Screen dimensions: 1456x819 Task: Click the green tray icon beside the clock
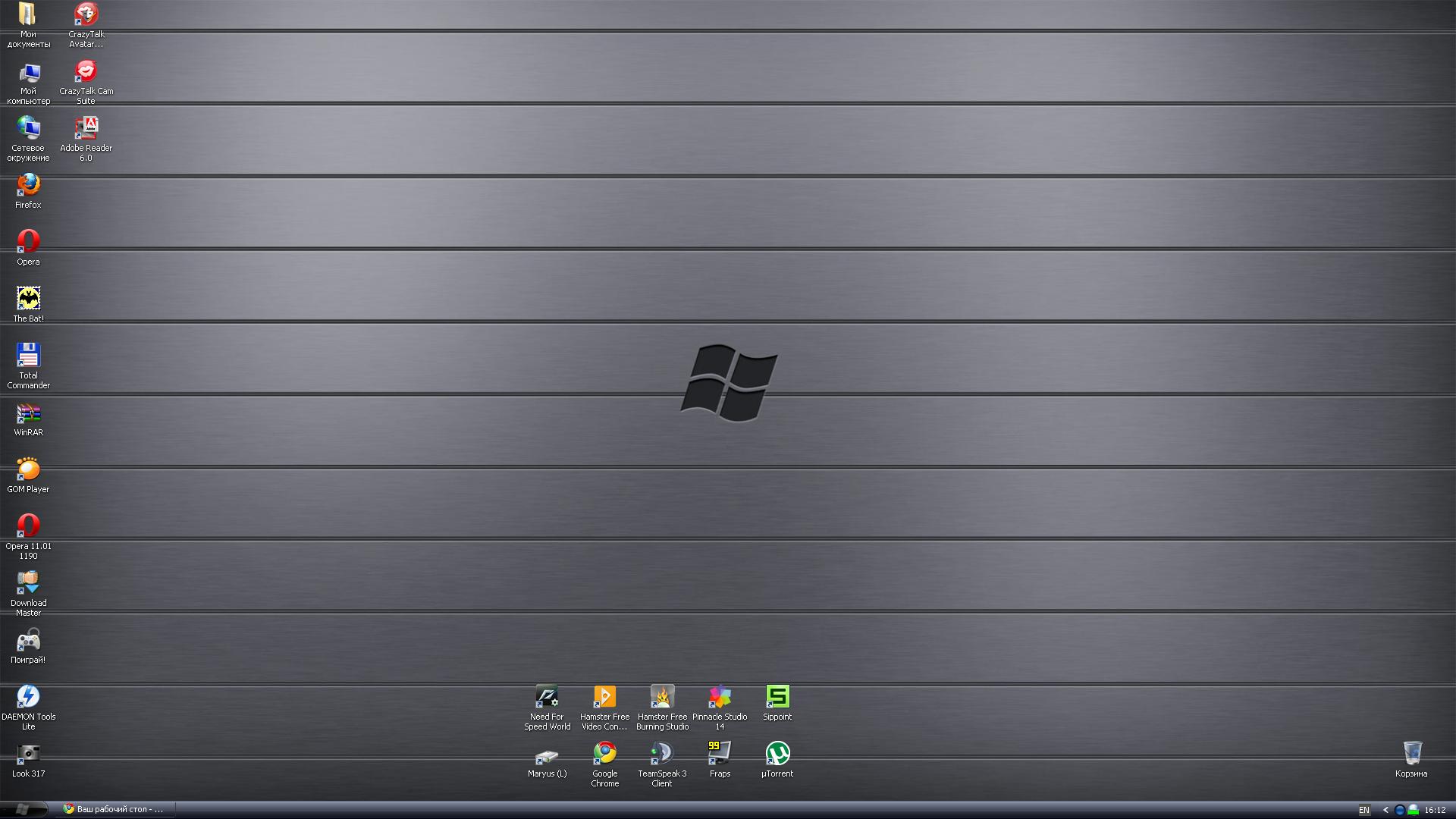[1413, 810]
